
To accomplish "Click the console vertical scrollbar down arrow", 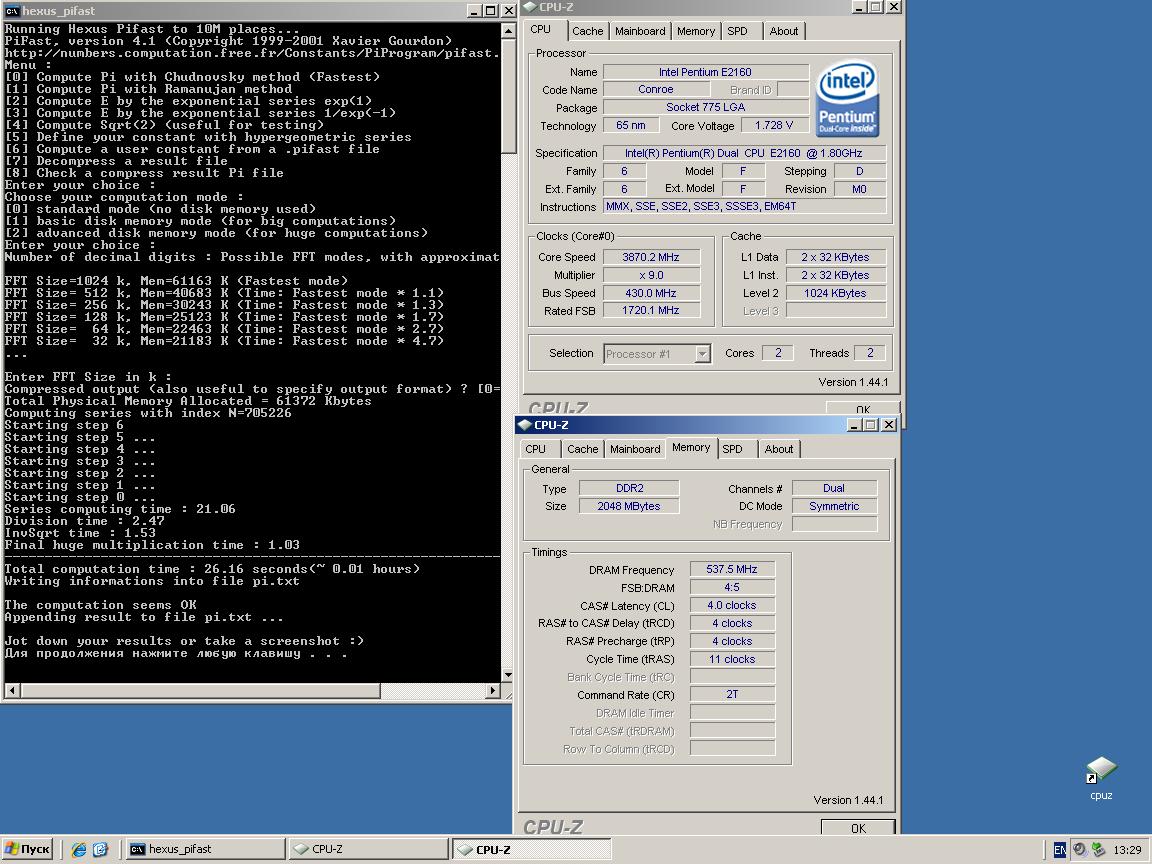I will [508, 675].
